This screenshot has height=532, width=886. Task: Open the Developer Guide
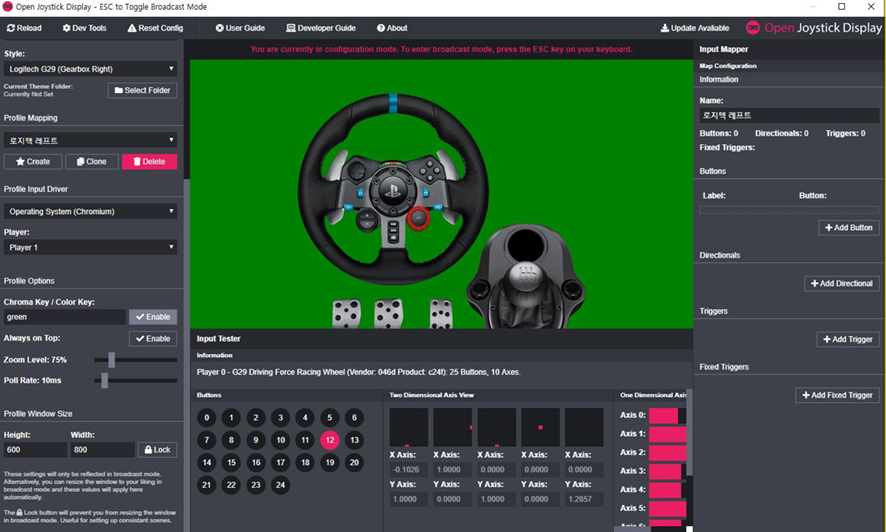pyautogui.click(x=320, y=28)
